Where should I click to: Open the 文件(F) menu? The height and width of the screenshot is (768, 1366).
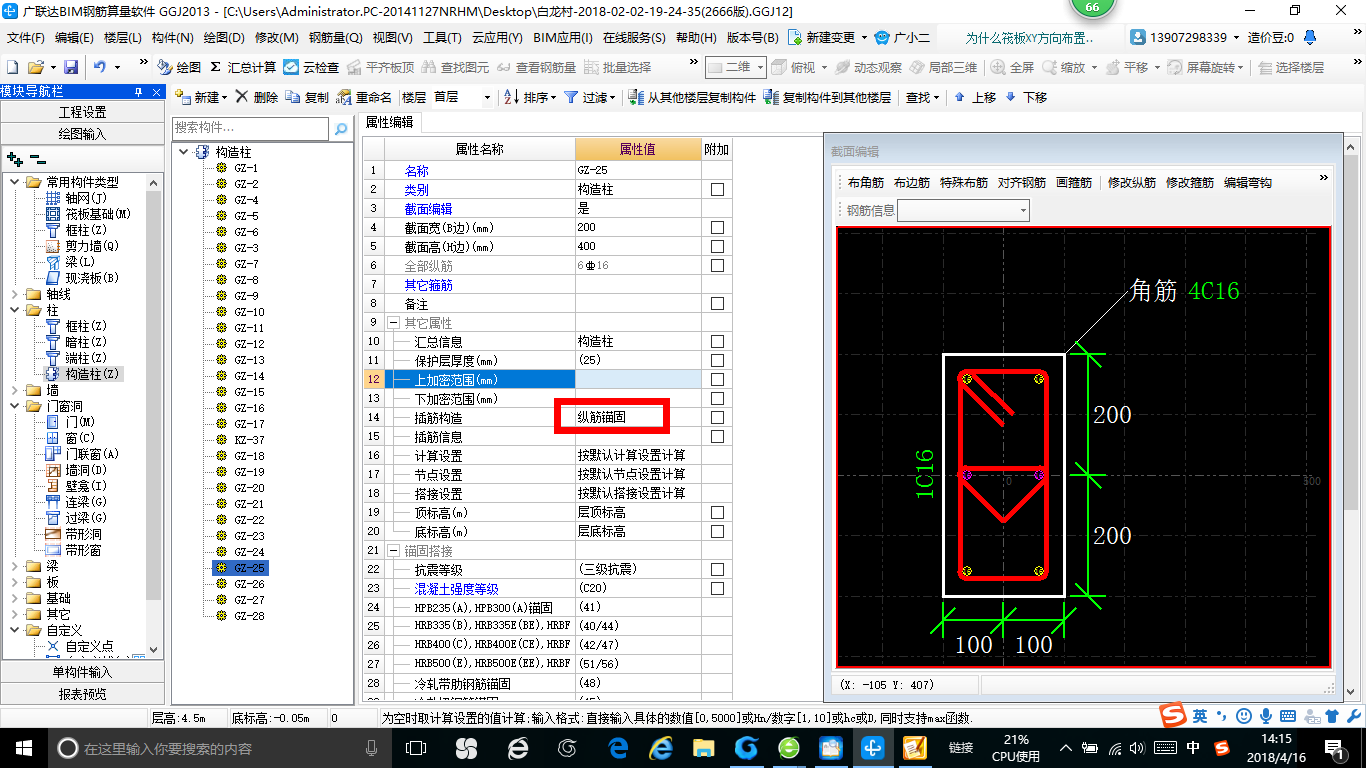(26, 38)
